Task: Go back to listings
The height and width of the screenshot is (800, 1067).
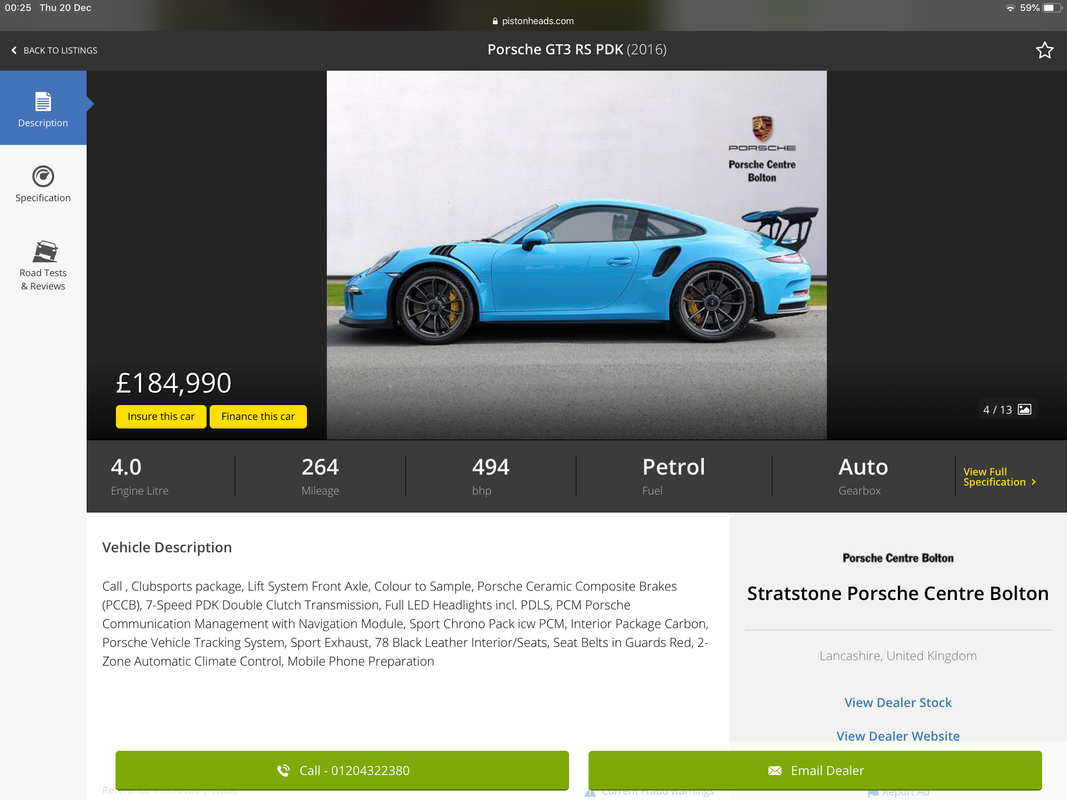Action: 54,50
